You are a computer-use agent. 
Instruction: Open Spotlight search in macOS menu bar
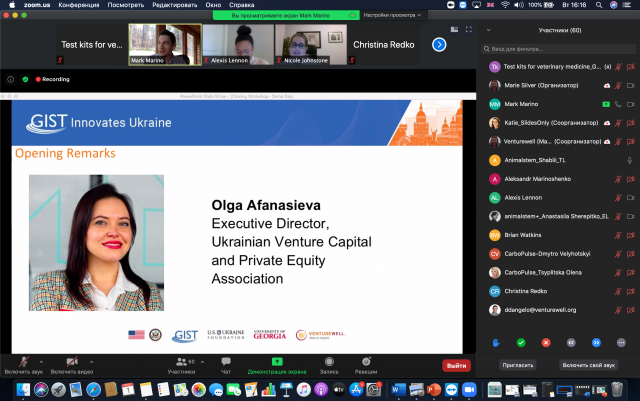pyautogui.click(x=599, y=5)
